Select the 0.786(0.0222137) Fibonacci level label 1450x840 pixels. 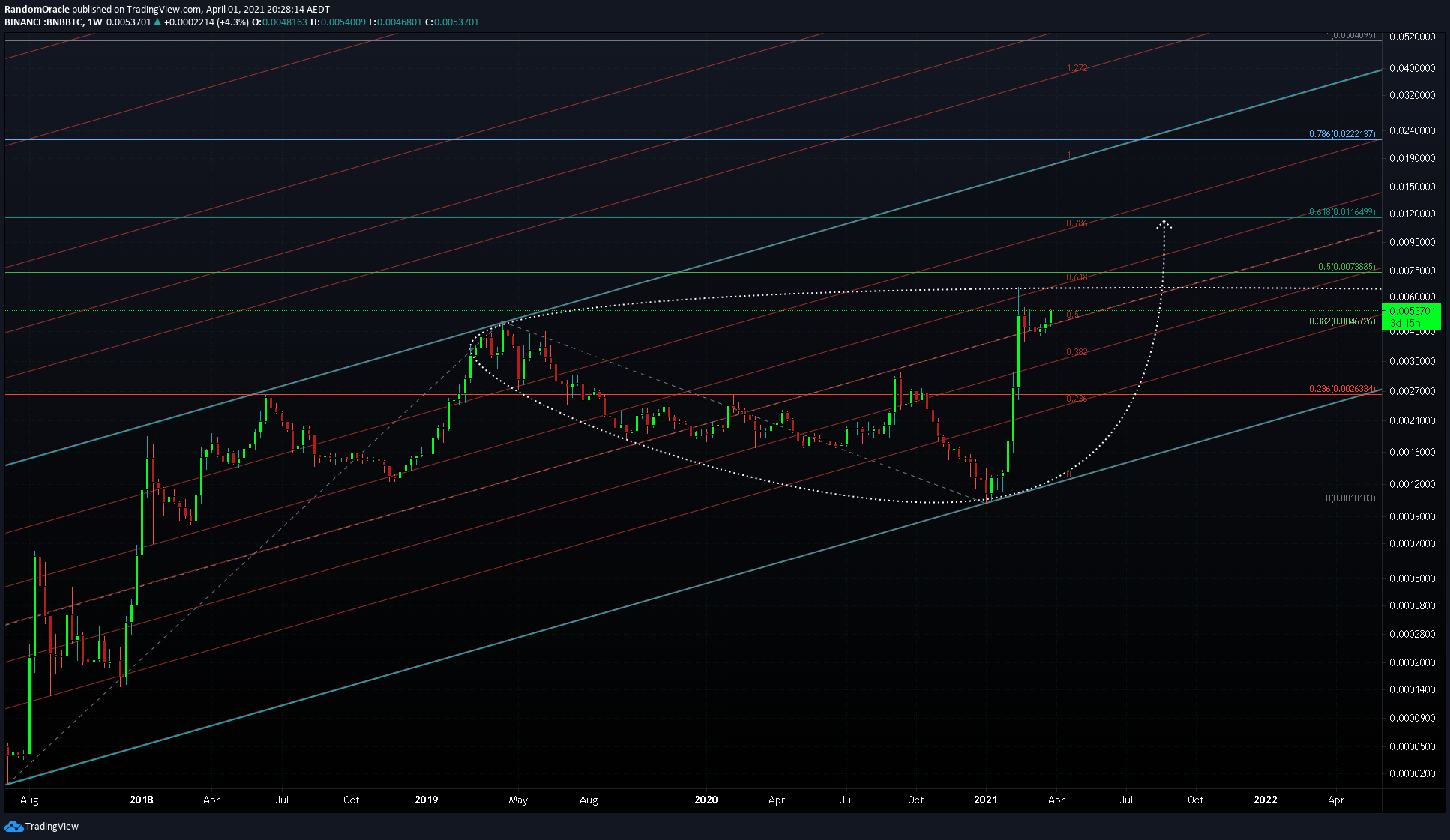[x=1342, y=134]
